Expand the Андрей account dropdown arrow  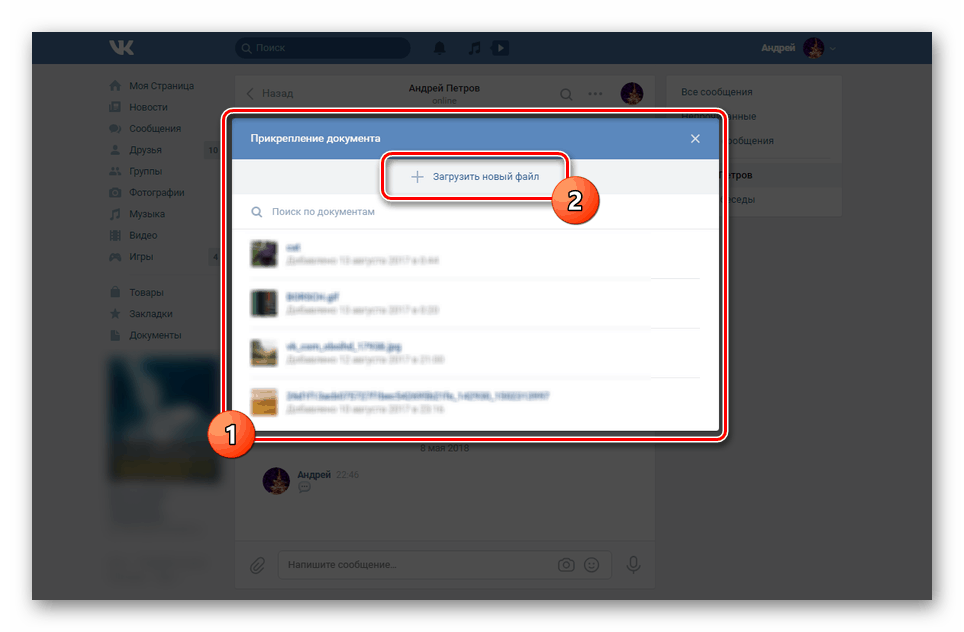click(x=832, y=49)
